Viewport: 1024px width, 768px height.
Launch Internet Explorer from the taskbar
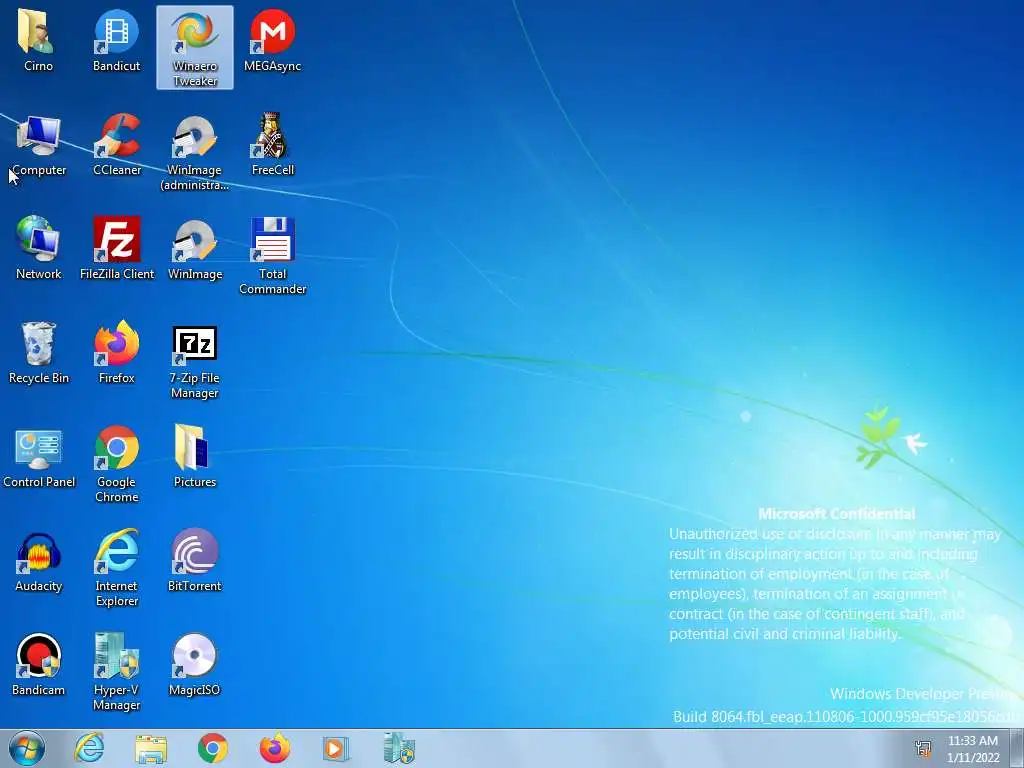click(89, 748)
